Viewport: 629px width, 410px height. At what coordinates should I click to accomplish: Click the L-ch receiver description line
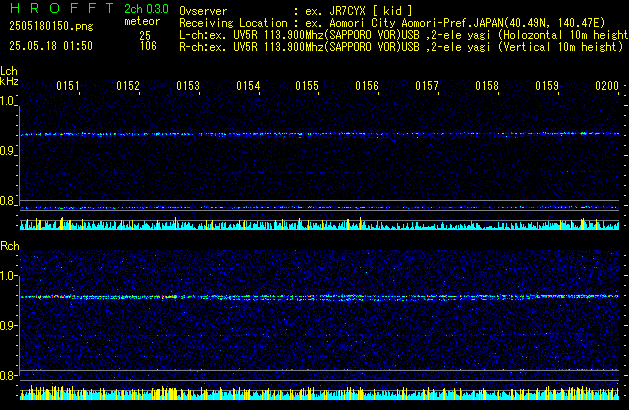coord(404,35)
